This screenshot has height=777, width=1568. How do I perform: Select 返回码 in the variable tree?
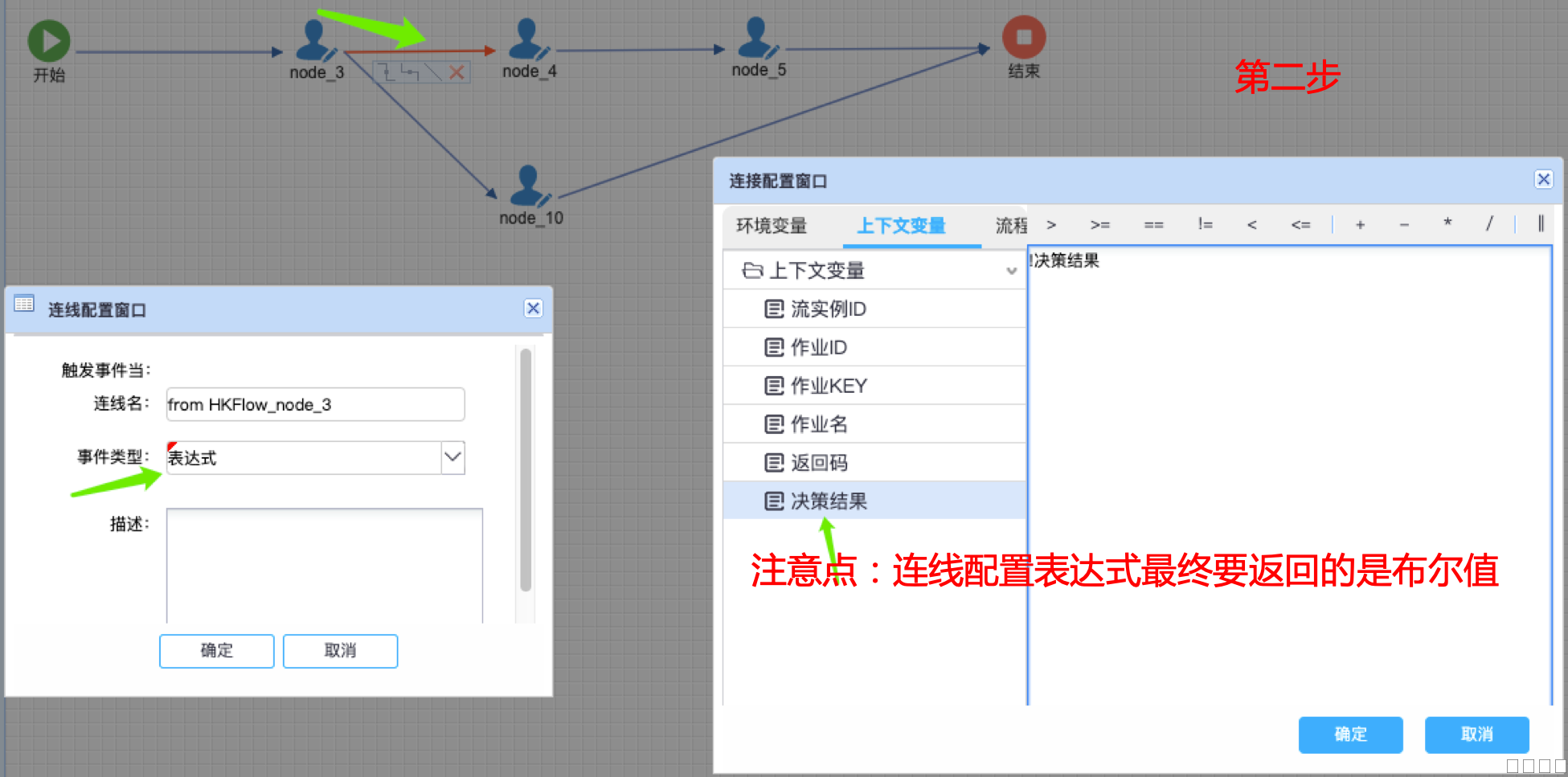coord(818,463)
